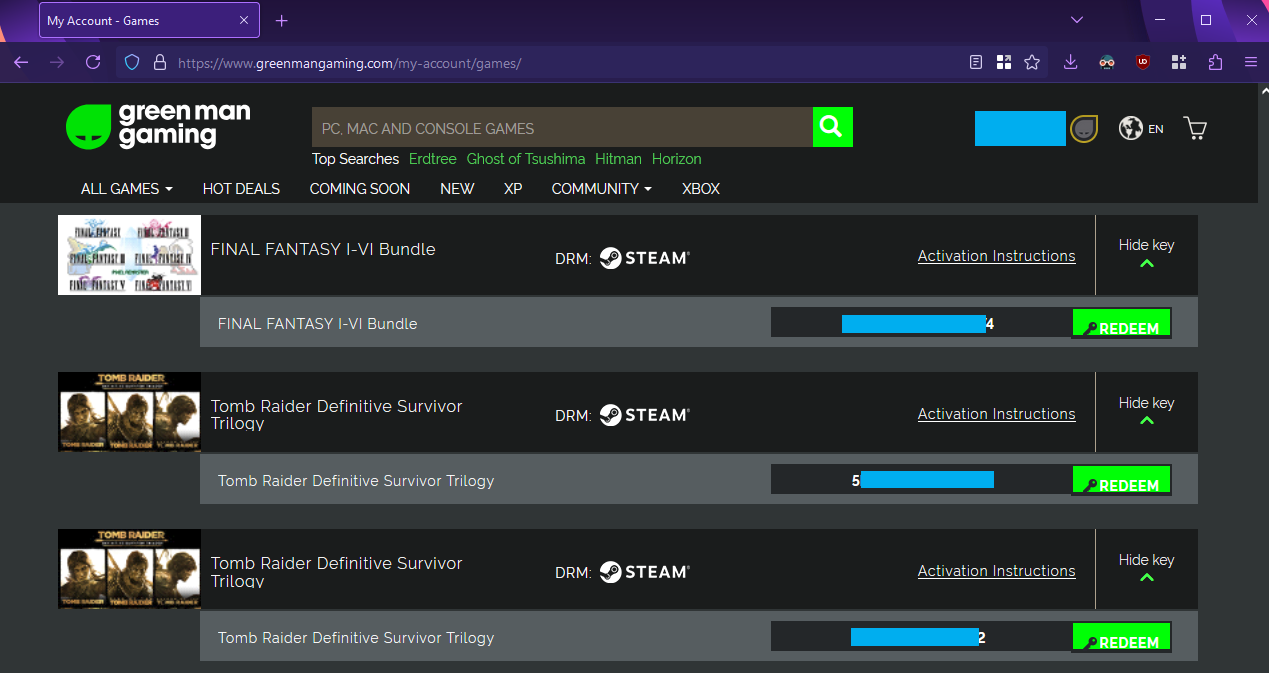Open the extensions puzzle icon
This screenshot has height=673, width=1269.
pos(1215,62)
